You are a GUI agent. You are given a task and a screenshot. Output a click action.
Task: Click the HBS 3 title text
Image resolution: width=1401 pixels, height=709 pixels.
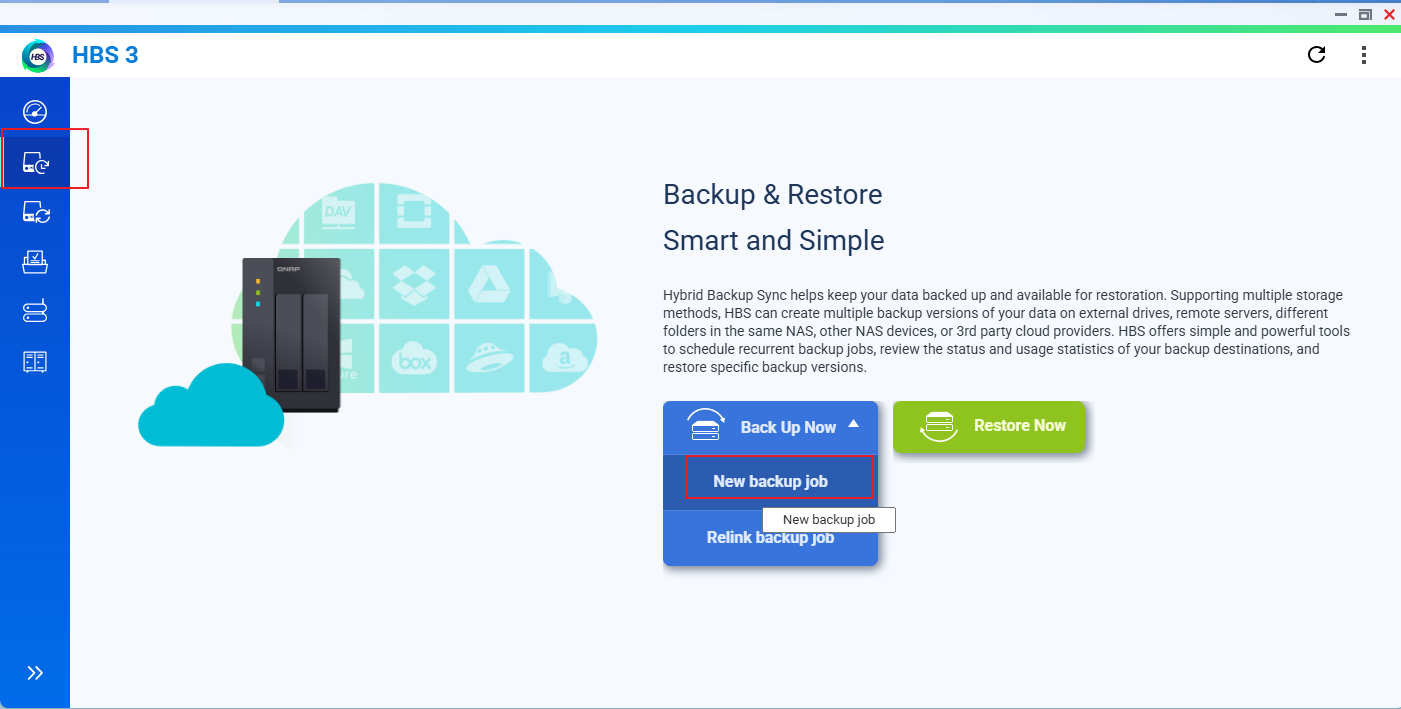point(105,55)
